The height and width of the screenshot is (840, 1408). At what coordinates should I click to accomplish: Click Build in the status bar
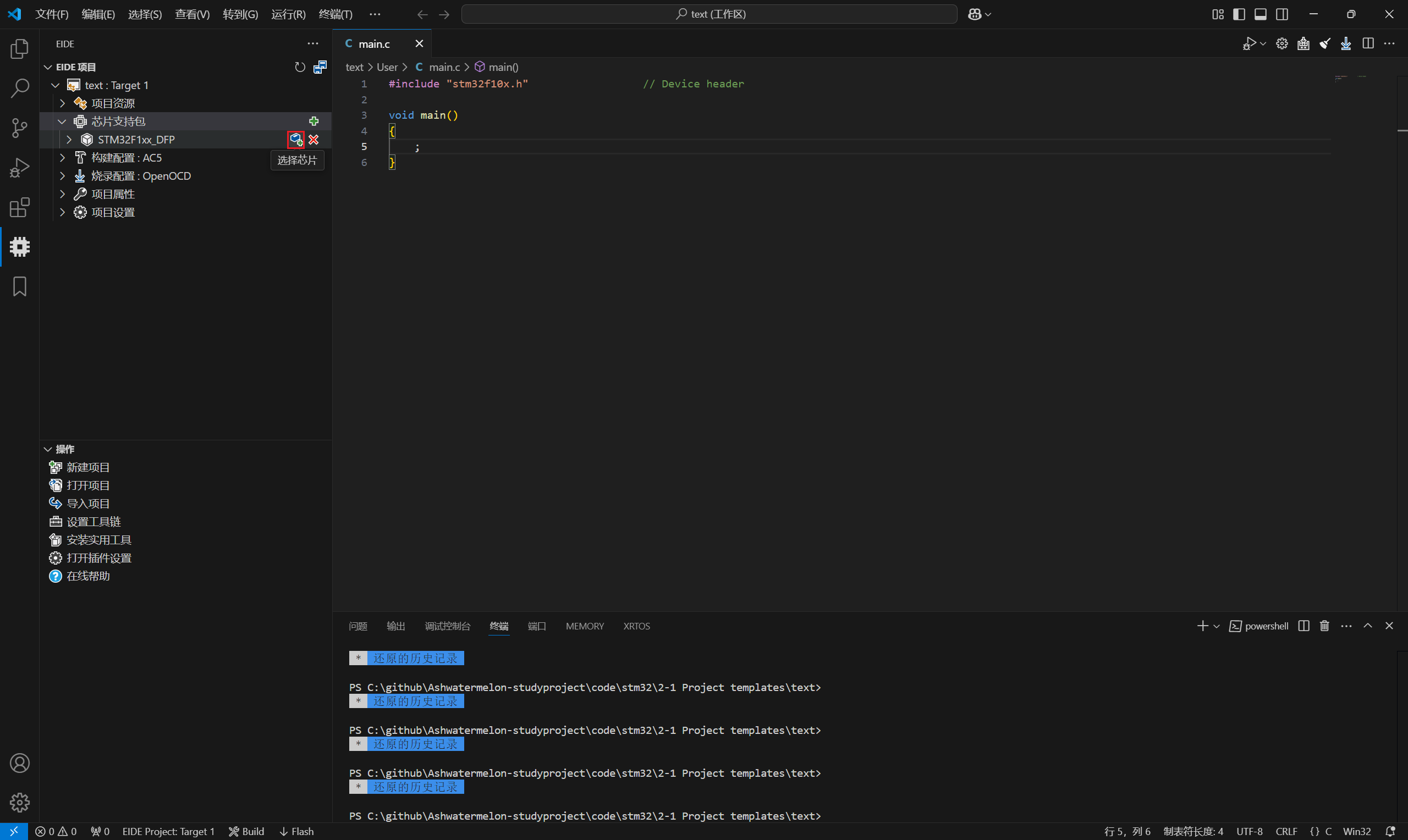247,831
